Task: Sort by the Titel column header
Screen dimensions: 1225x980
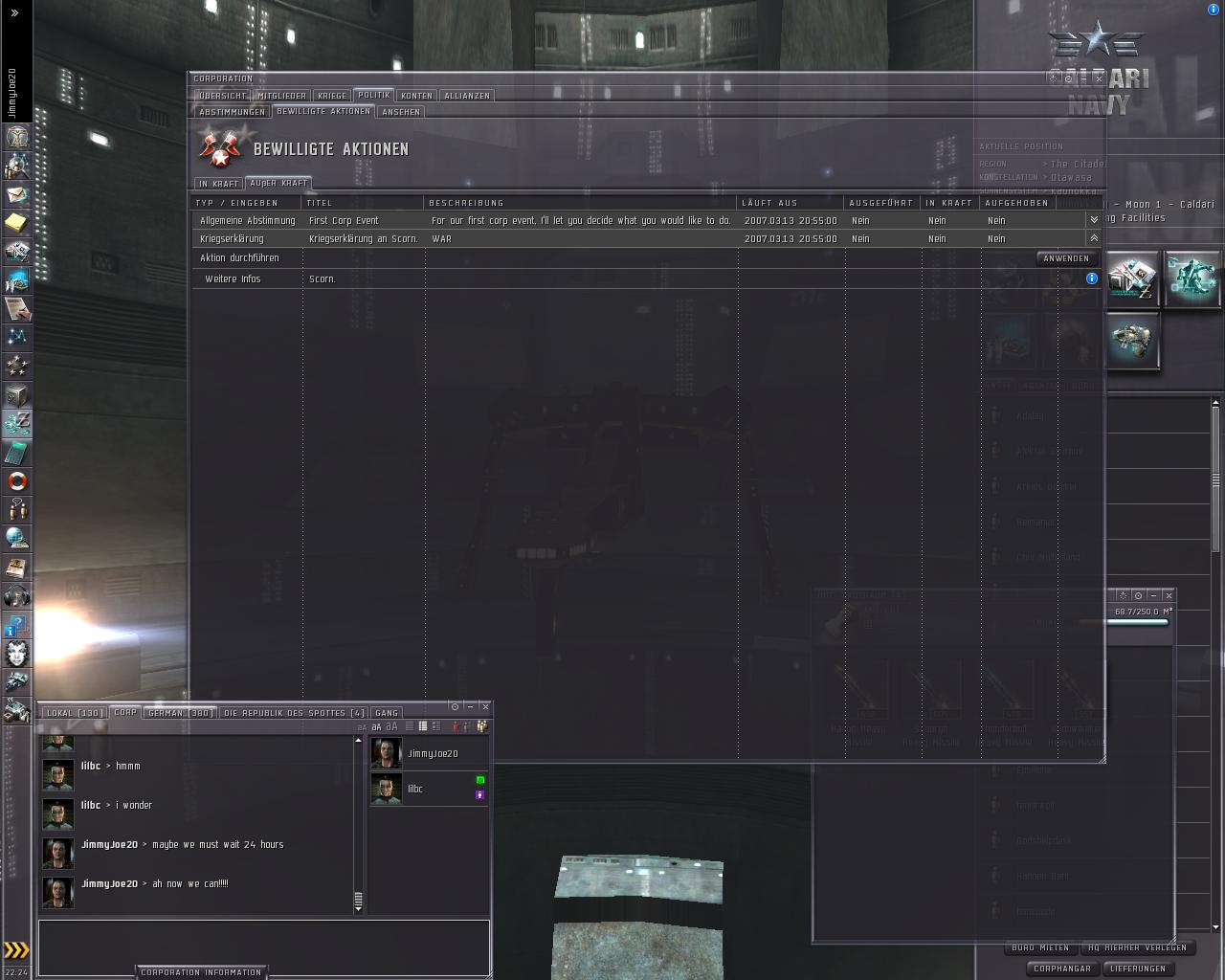Action: tap(363, 203)
